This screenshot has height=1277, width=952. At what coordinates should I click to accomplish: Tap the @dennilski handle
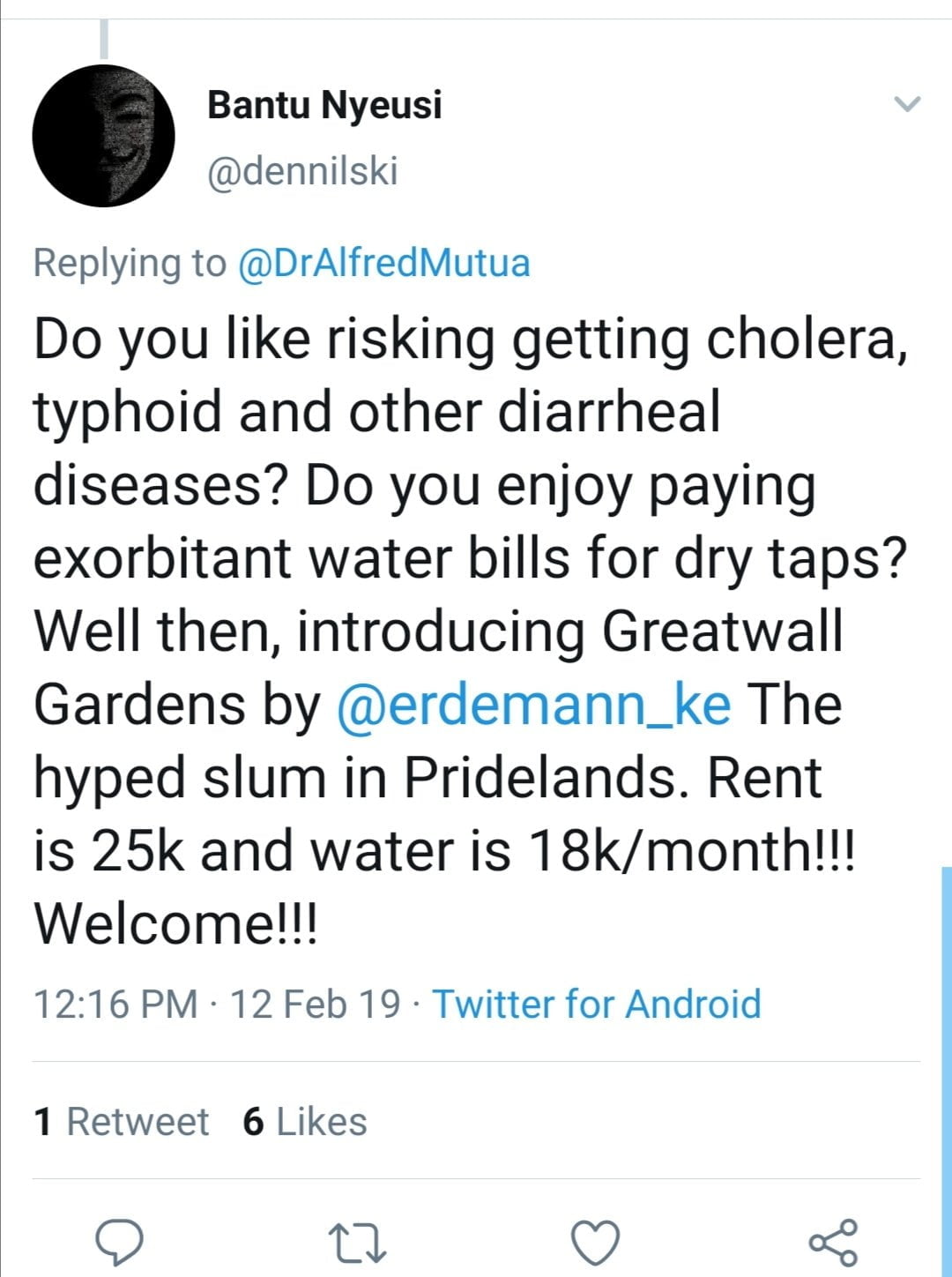pos(302,170)
